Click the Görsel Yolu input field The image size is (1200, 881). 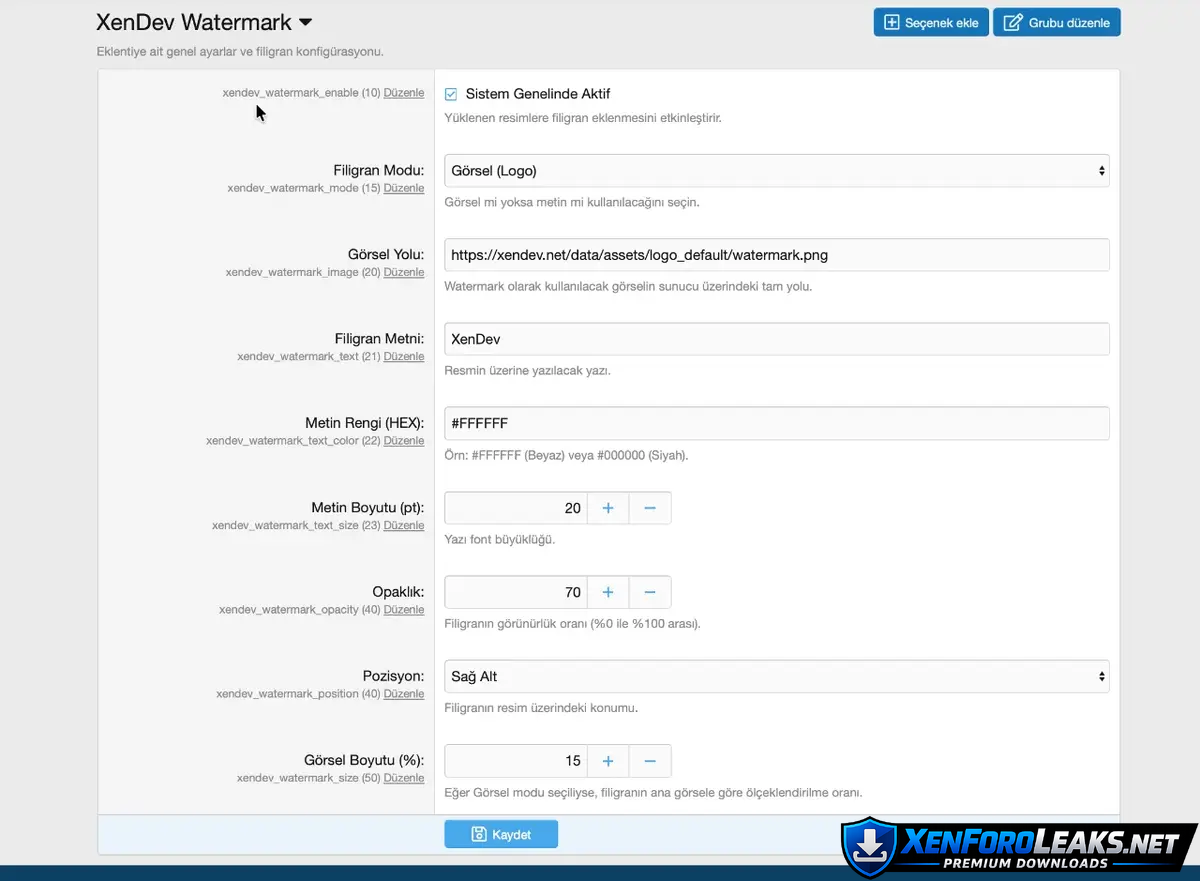click(x=776, y=255)
